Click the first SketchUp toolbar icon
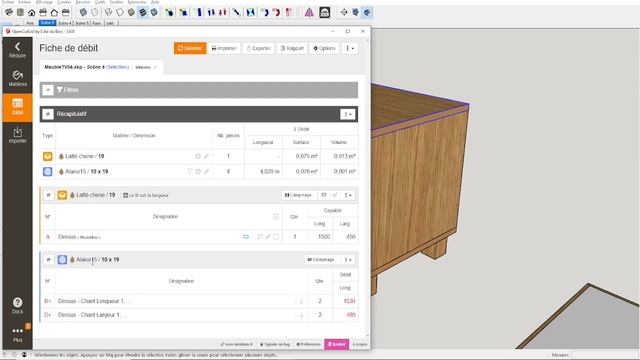This screenshot has height=360, width=640. pos(9,13)
